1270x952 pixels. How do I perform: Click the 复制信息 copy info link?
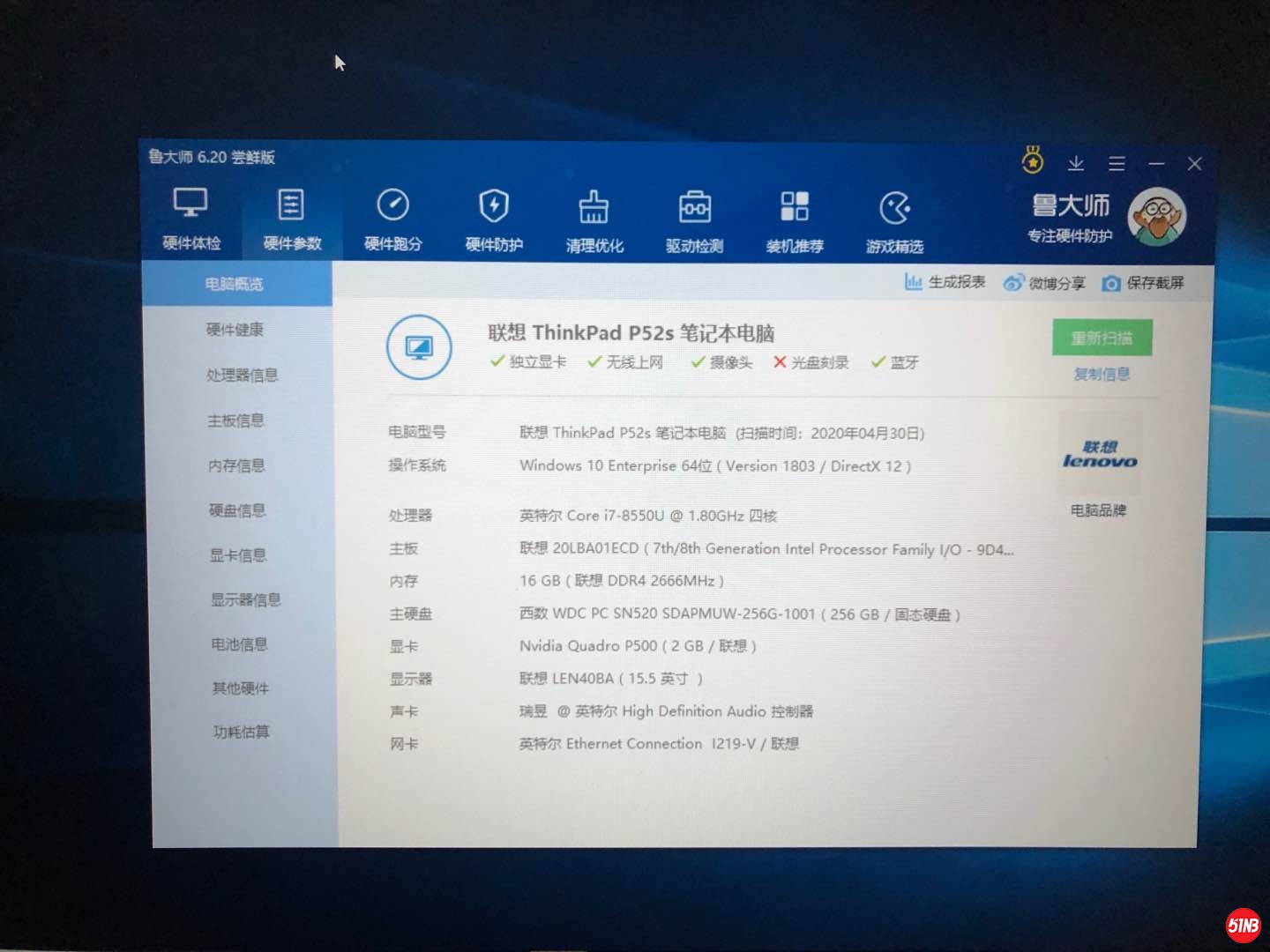pos(1101,374)
